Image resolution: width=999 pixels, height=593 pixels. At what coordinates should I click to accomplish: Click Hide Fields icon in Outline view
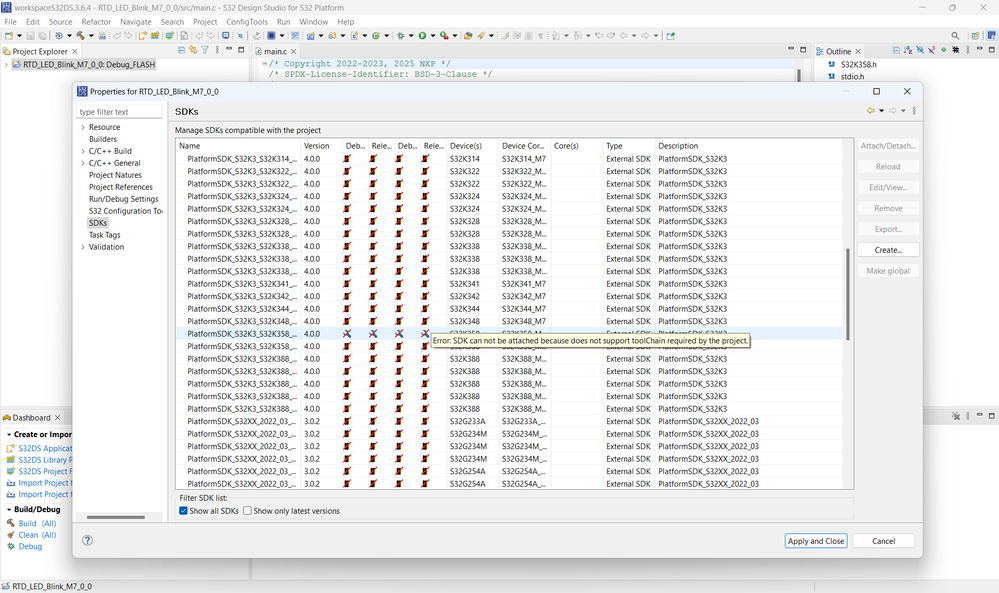coord(920,50)
